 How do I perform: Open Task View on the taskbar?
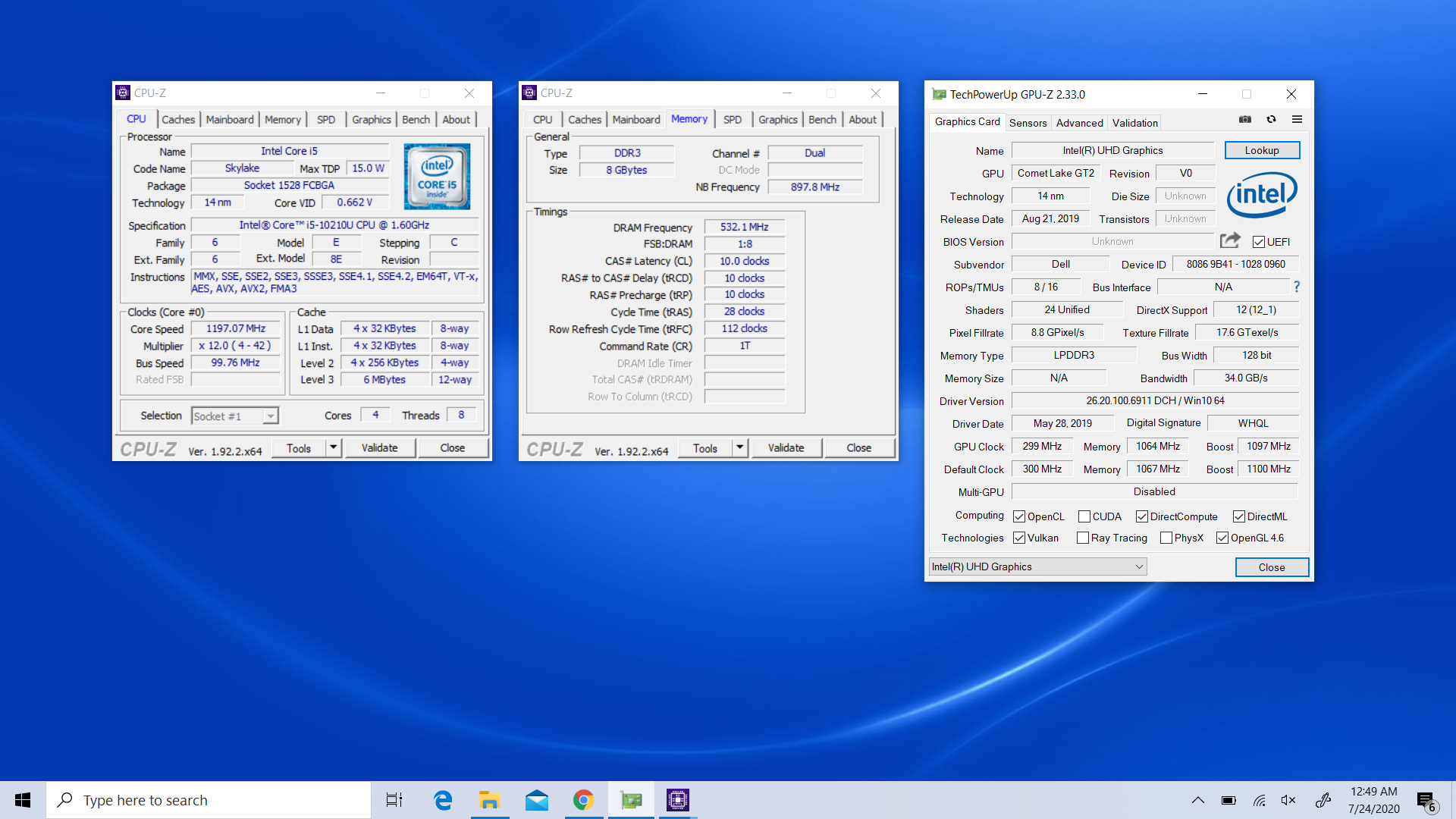point(394,800)
